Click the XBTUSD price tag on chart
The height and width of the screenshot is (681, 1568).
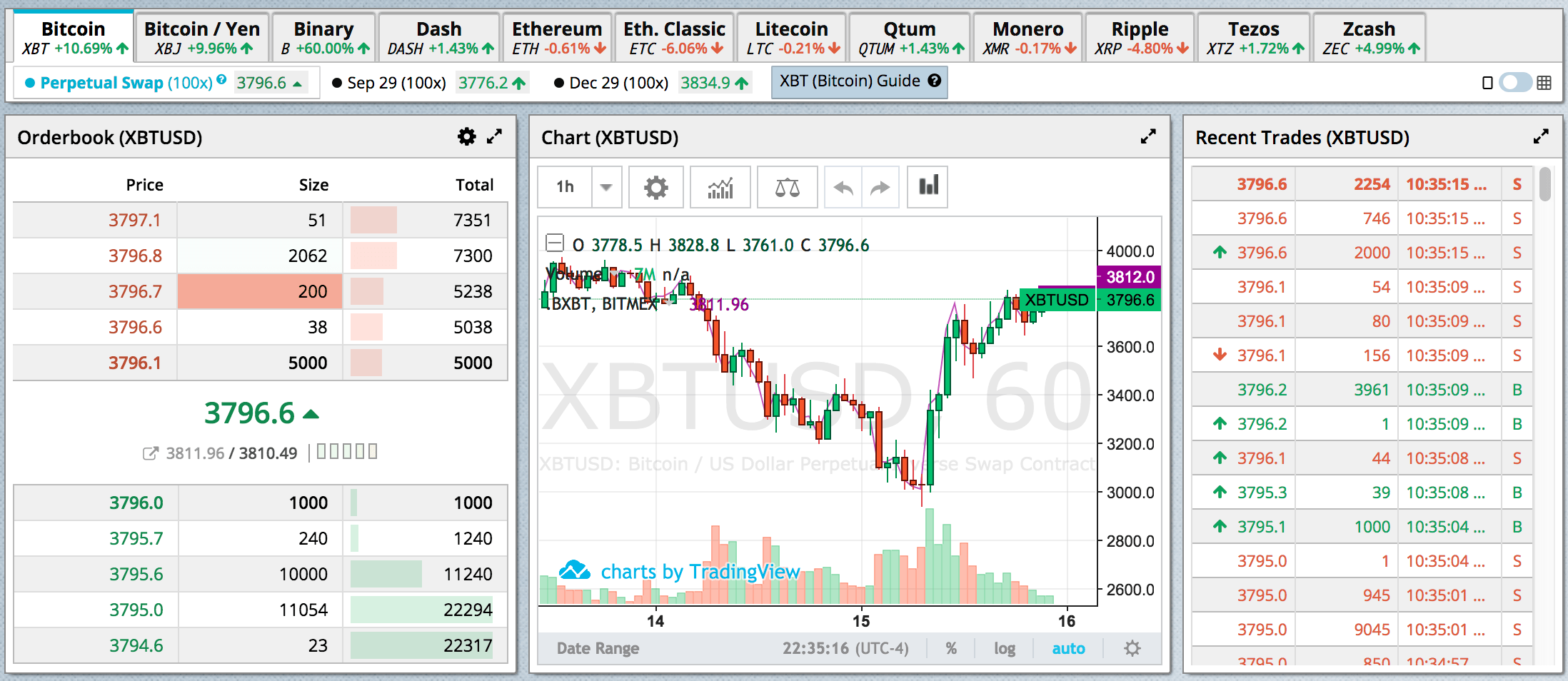coord(1057,300)
